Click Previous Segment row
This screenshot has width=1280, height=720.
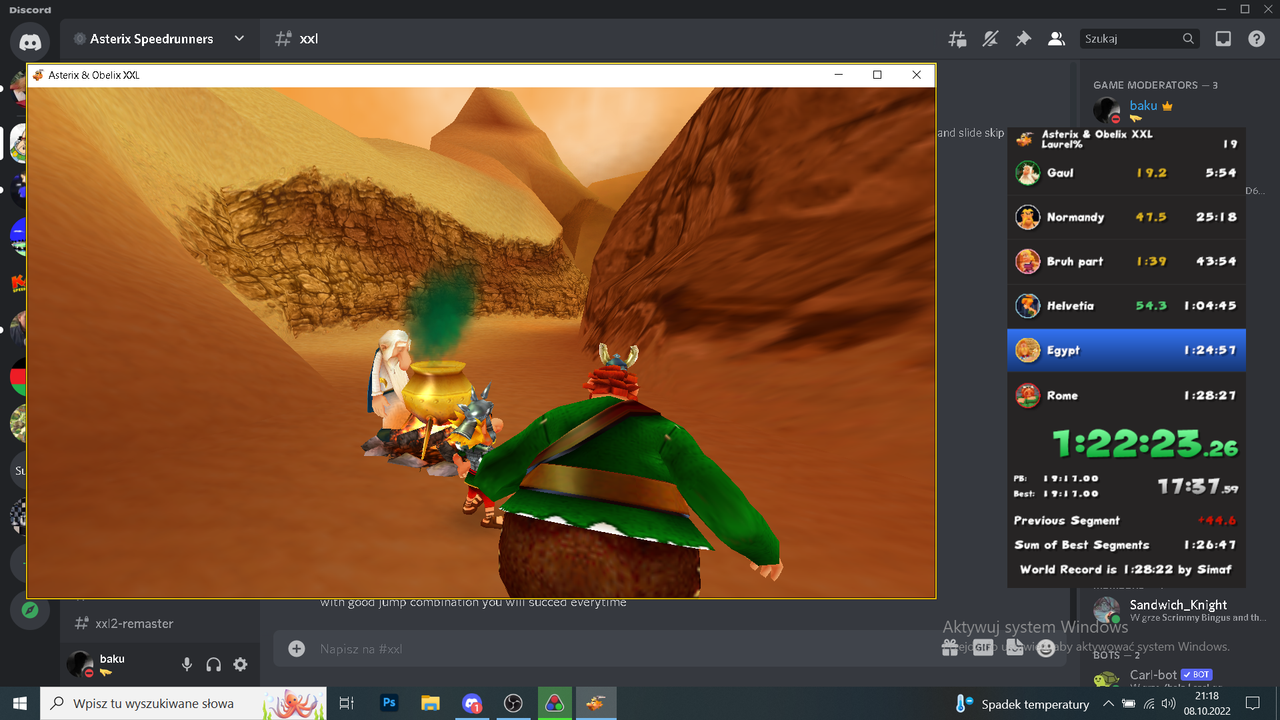pos(1127,521)
